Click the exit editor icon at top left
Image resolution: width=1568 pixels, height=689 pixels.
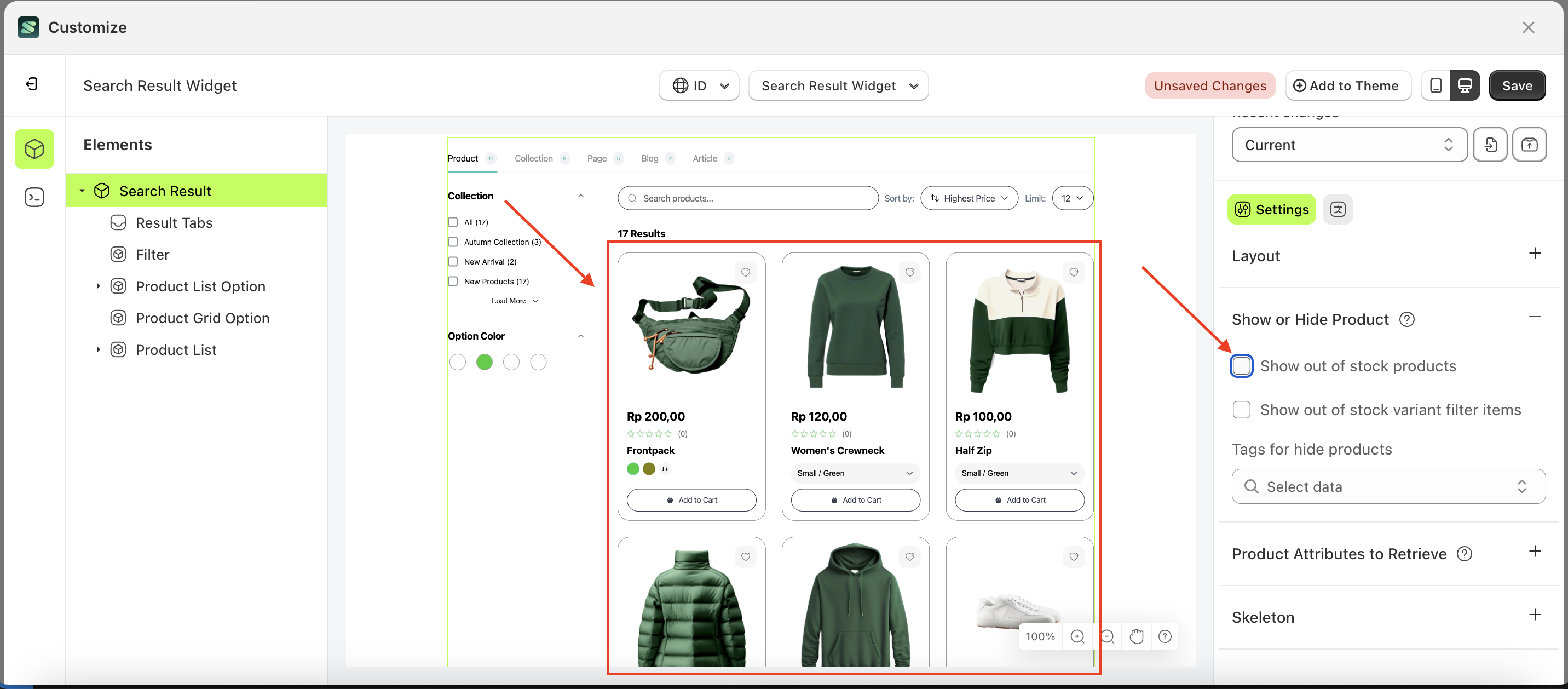[32, 84]
